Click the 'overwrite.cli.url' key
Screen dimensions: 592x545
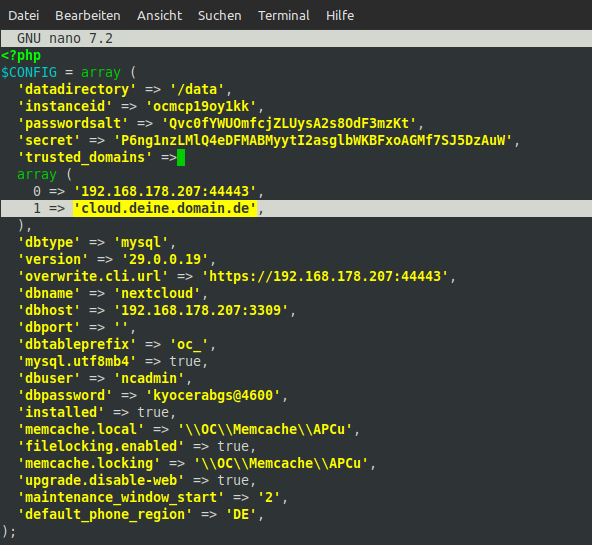click(93, 276)
